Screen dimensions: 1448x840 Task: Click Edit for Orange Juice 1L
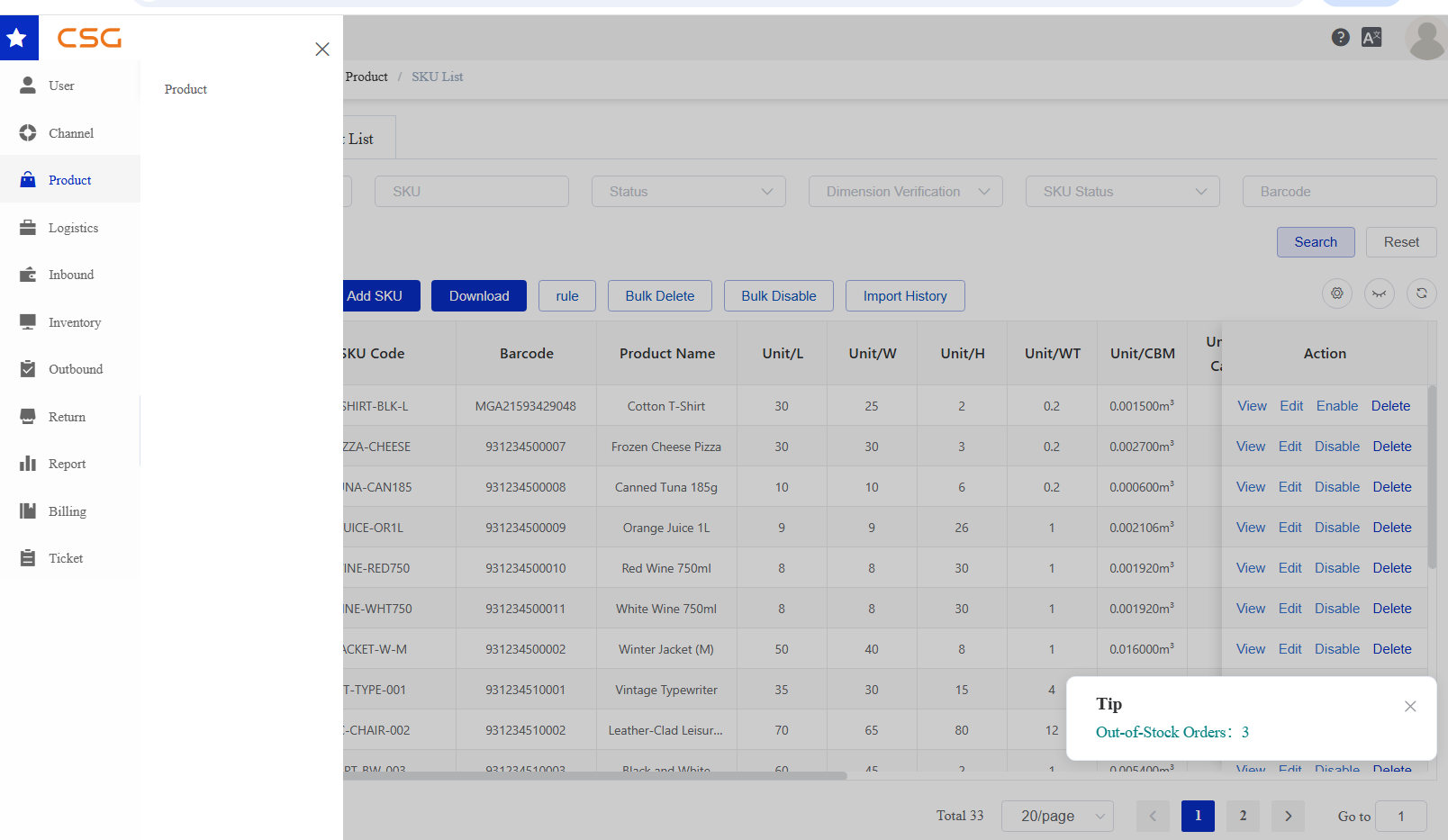pyautogui.click(x=1290, y=528)
